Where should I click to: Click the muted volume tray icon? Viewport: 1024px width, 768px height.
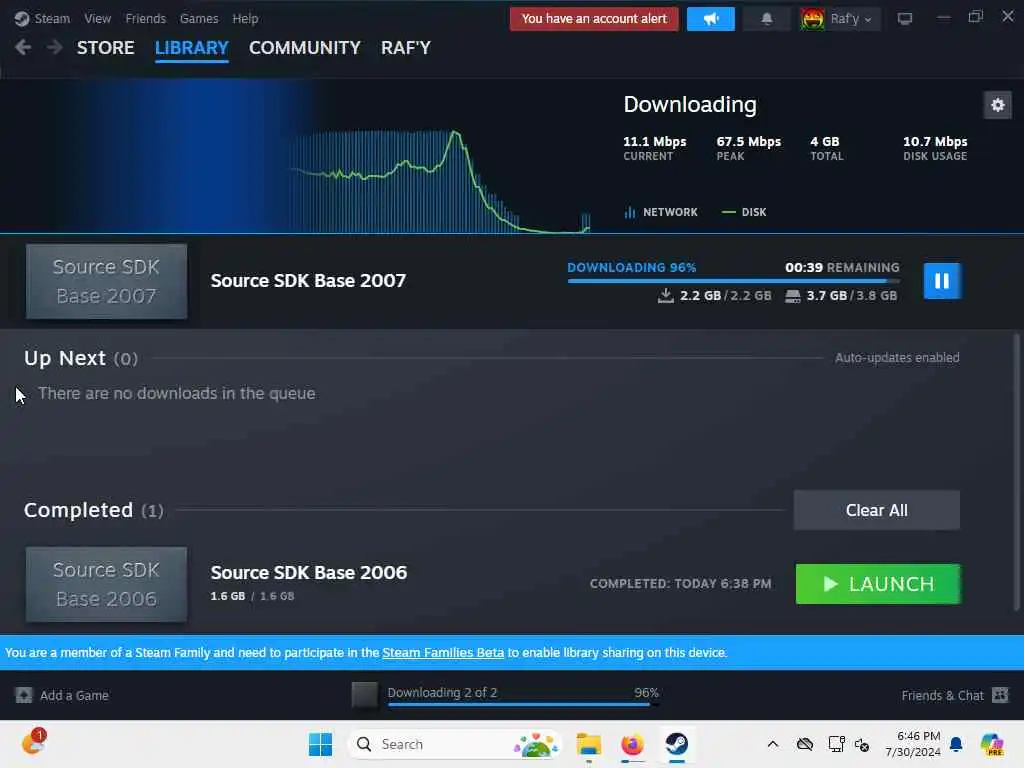point(862,744)
